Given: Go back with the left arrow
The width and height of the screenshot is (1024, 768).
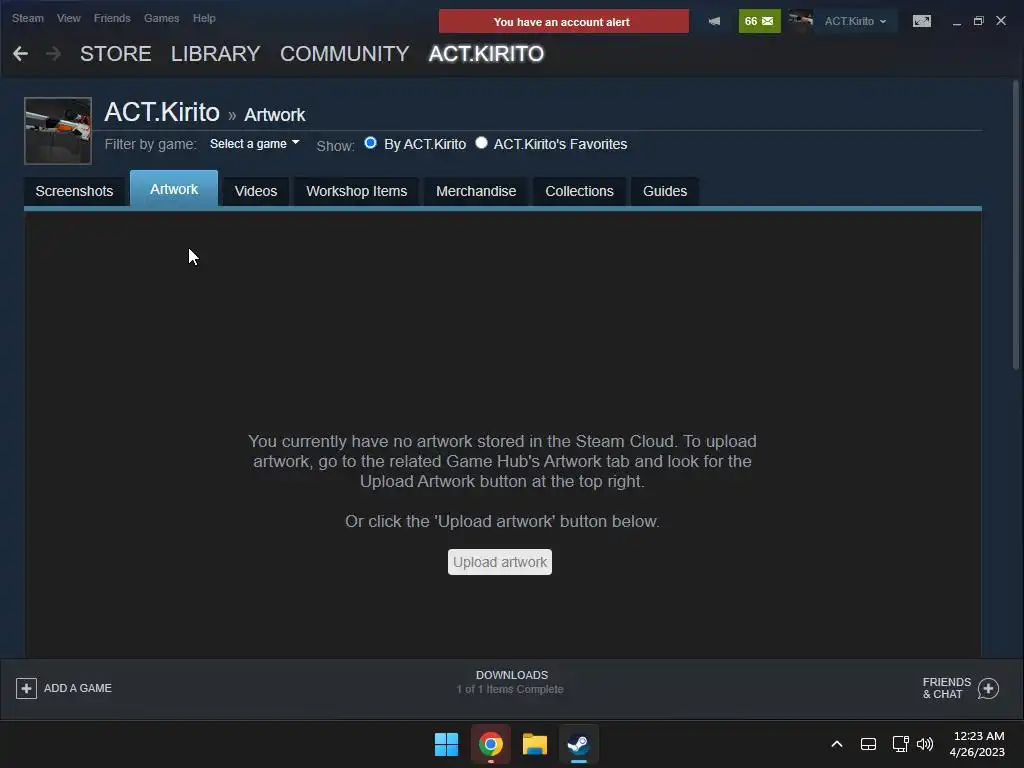Looking at the screenshot, I should pyautogui.click(x=20, y=54).
